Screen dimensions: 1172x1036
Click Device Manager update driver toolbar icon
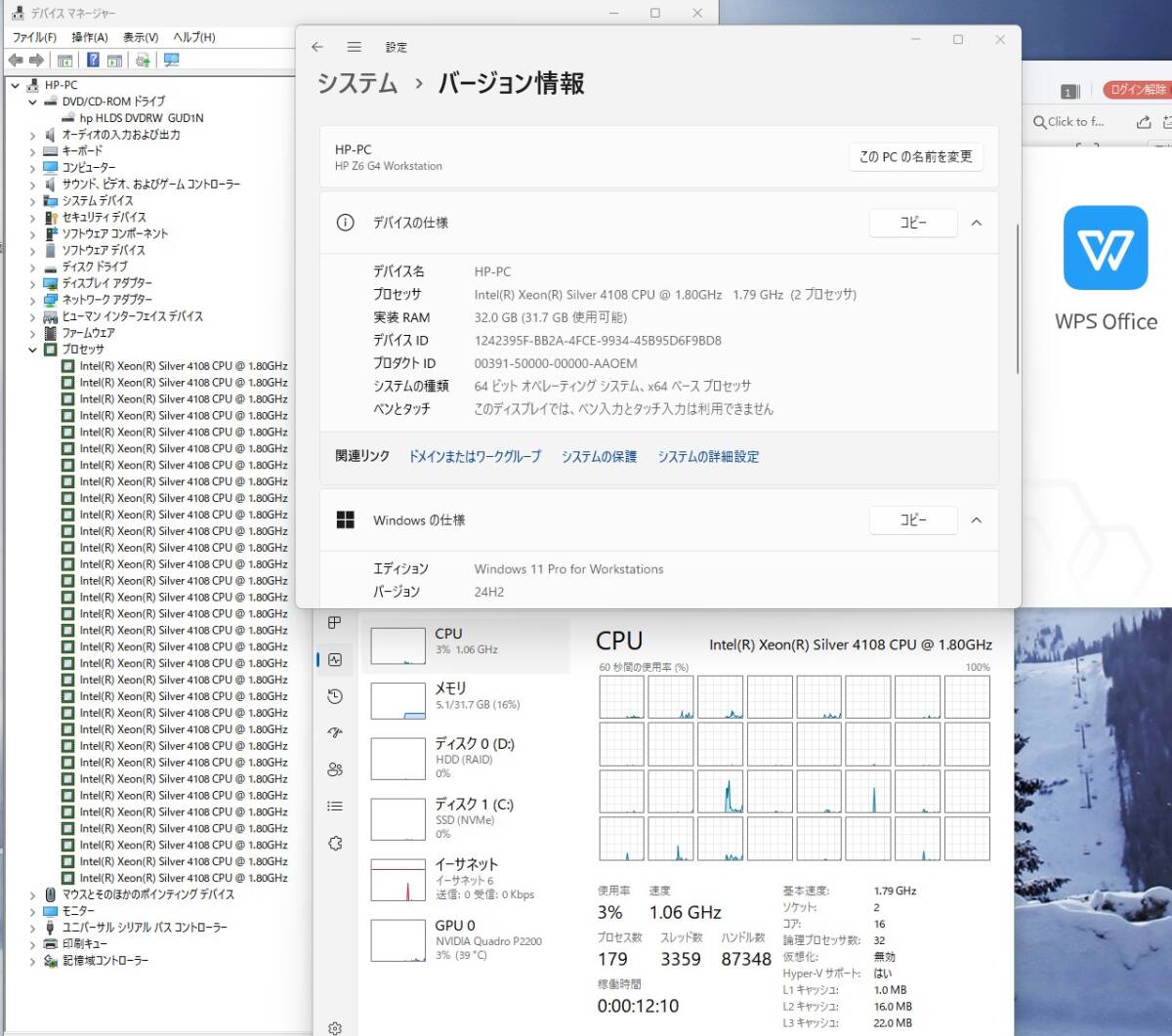tap(143, 61)
